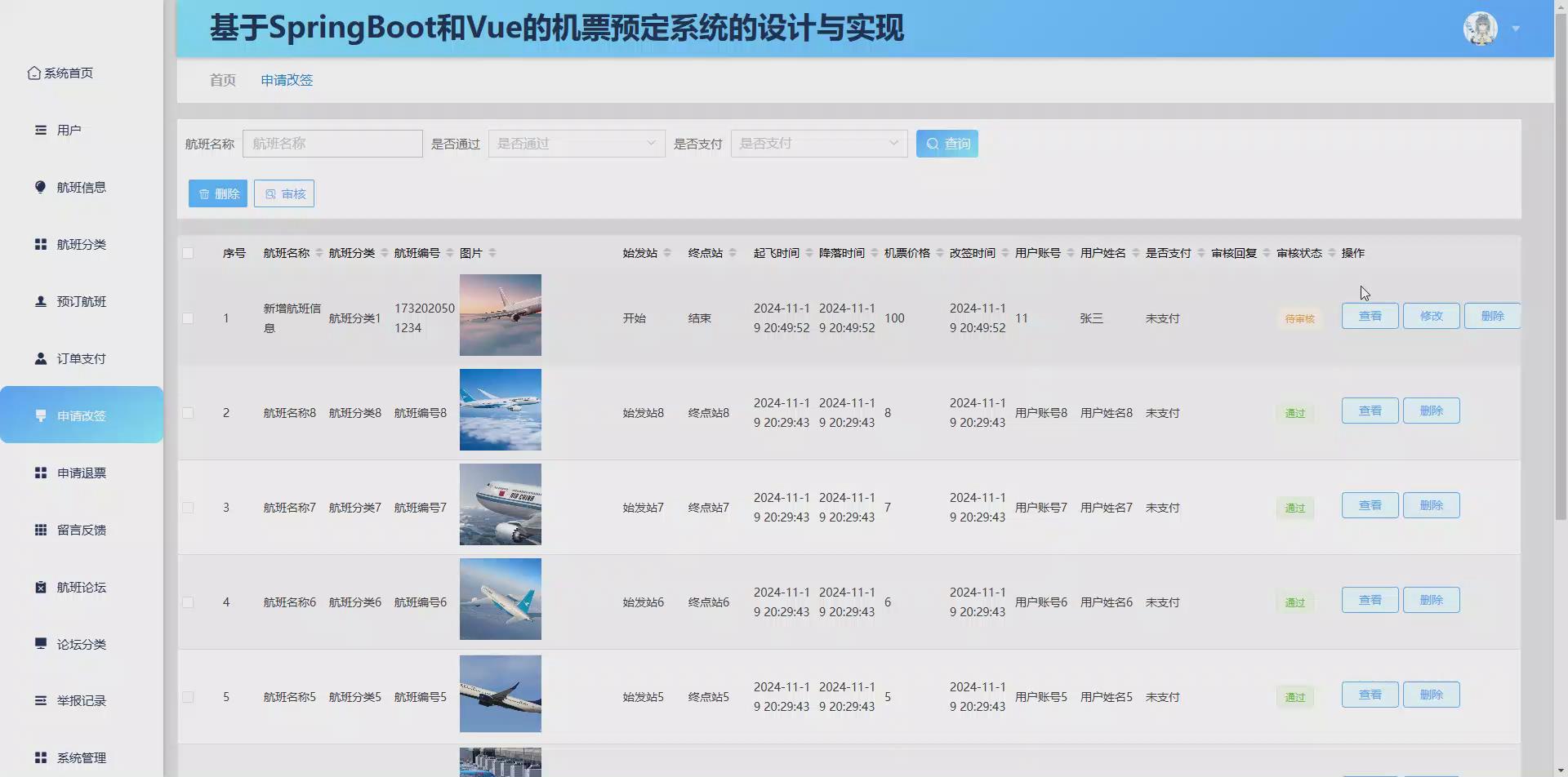Sort by 用户姓名 column arrows

coord(1136,253)
